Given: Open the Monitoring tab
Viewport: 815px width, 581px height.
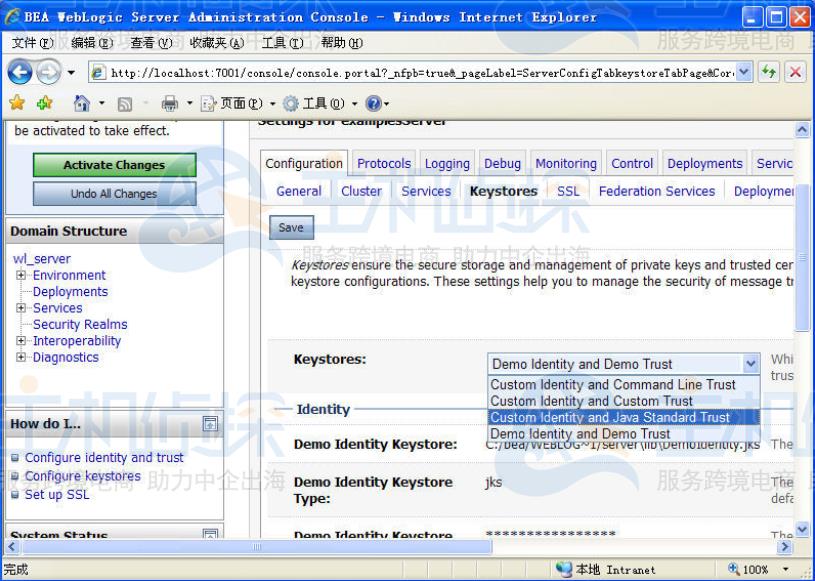Looking at the screenshot, I should click(x=566, y=163).
